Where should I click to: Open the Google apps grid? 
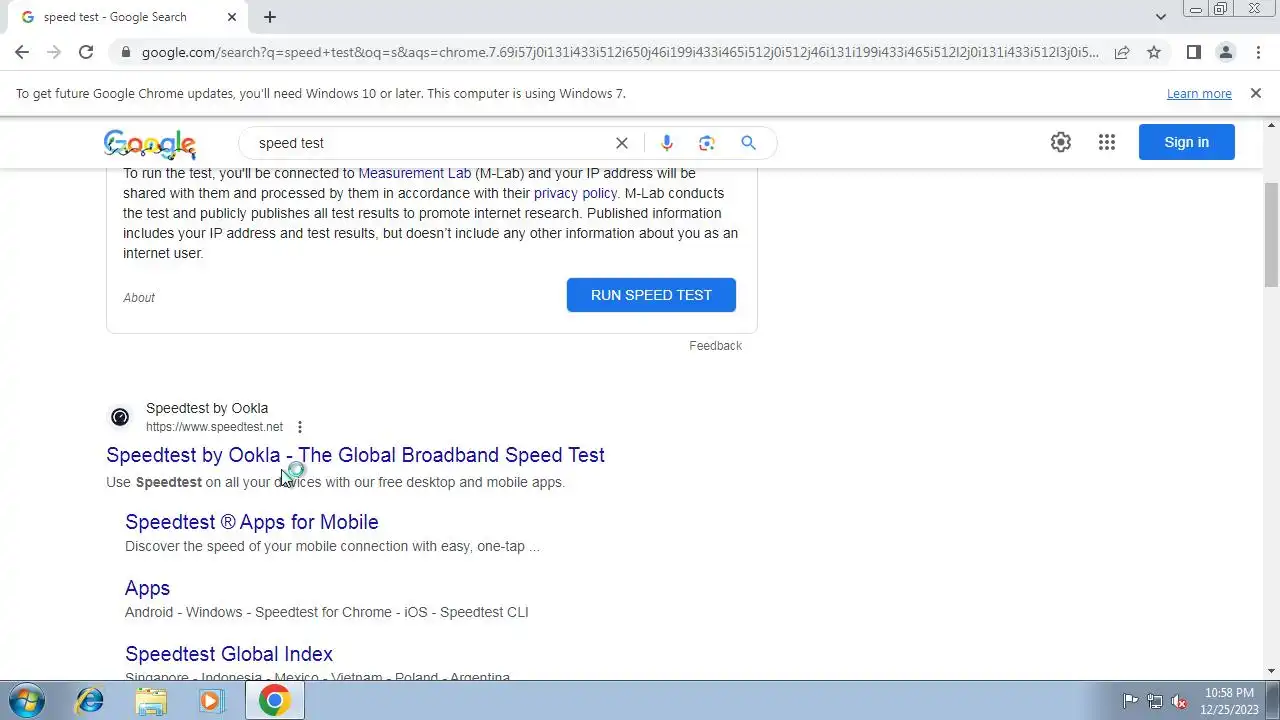[1106, 142]
